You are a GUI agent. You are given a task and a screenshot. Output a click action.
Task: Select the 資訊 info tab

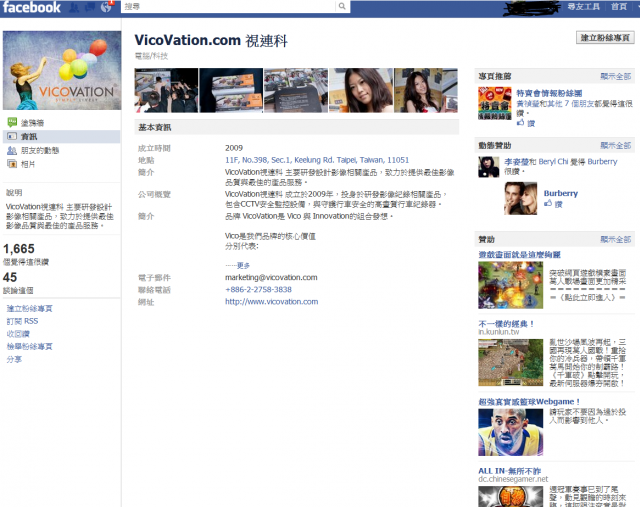[x=62, y=137]
